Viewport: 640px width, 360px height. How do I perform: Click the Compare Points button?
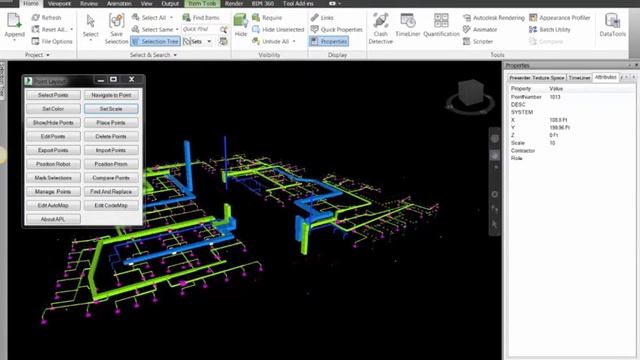pos(111,178)
